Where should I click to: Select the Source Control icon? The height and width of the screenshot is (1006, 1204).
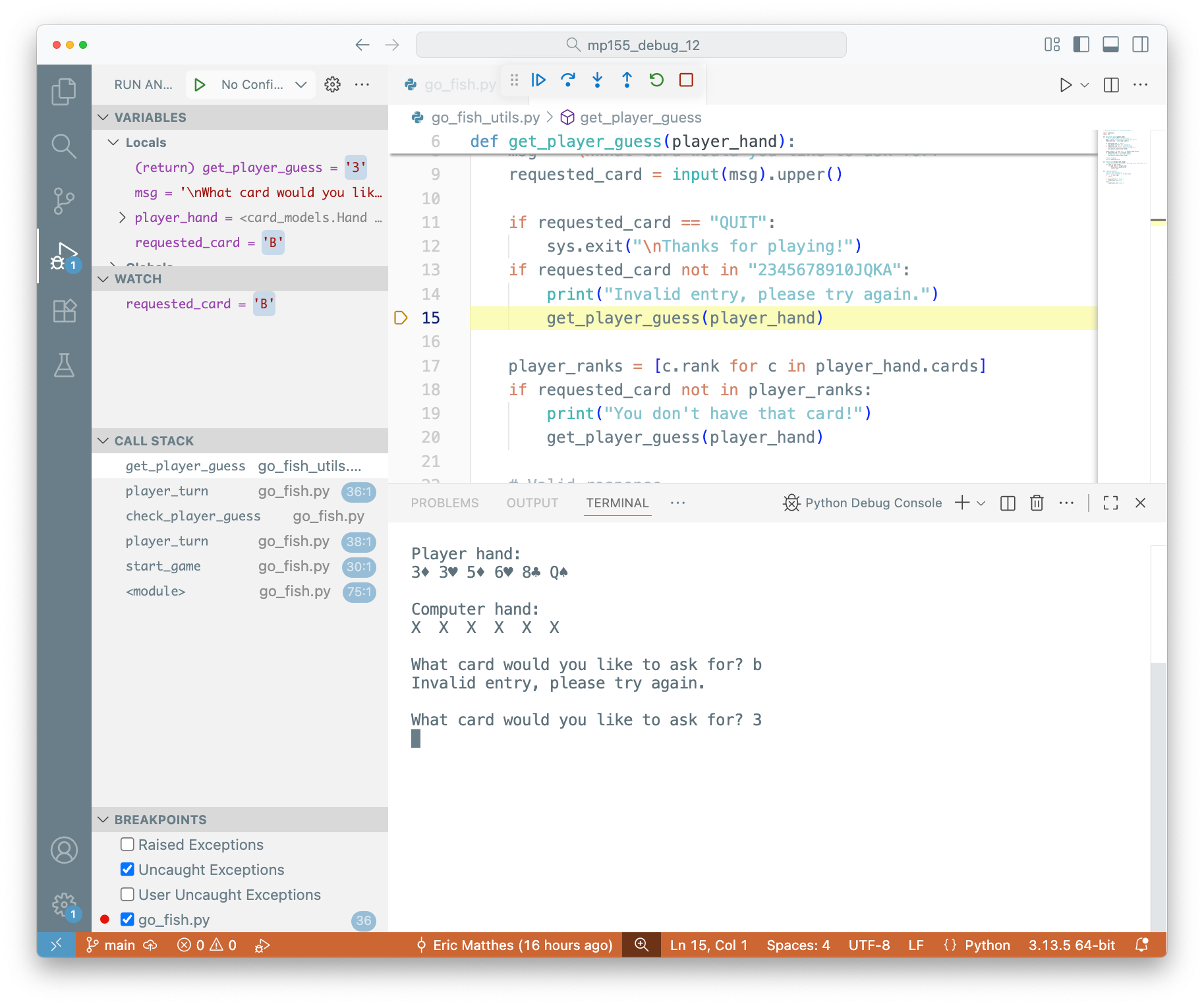pos(64,201)
